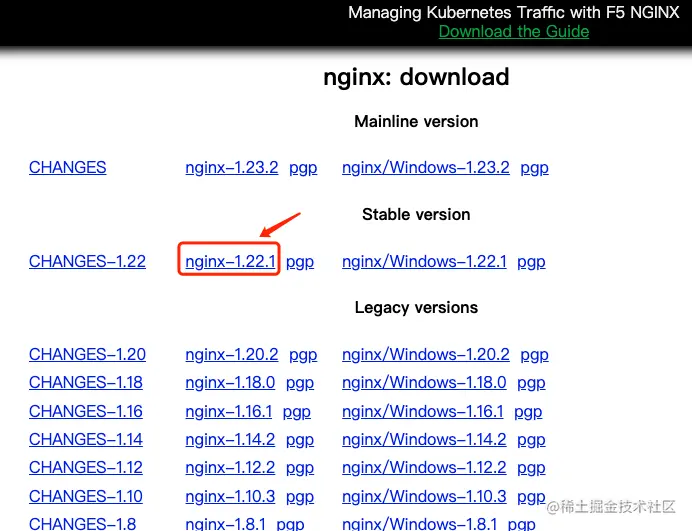Image resolution: width=692 pixels, height=531 pixels.
Task: Open pgp signature for nginx-1.10.3
Action: pyautogui.click(x=300, y=498)
